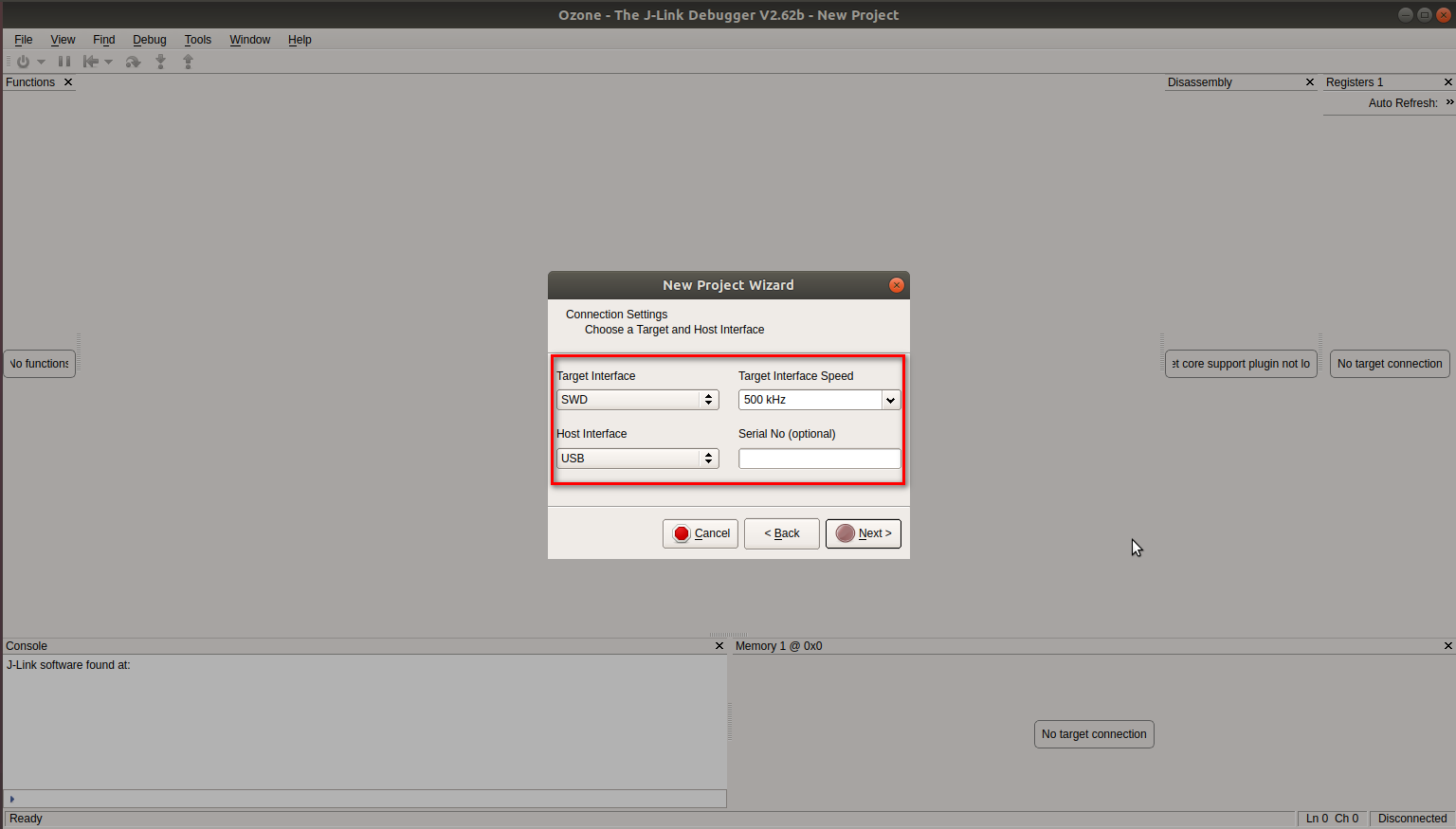Image resolution: width=1456 pixels, height=829 pixels.
Task: Cancel the New Project Wizard
Action: [701, 533]
